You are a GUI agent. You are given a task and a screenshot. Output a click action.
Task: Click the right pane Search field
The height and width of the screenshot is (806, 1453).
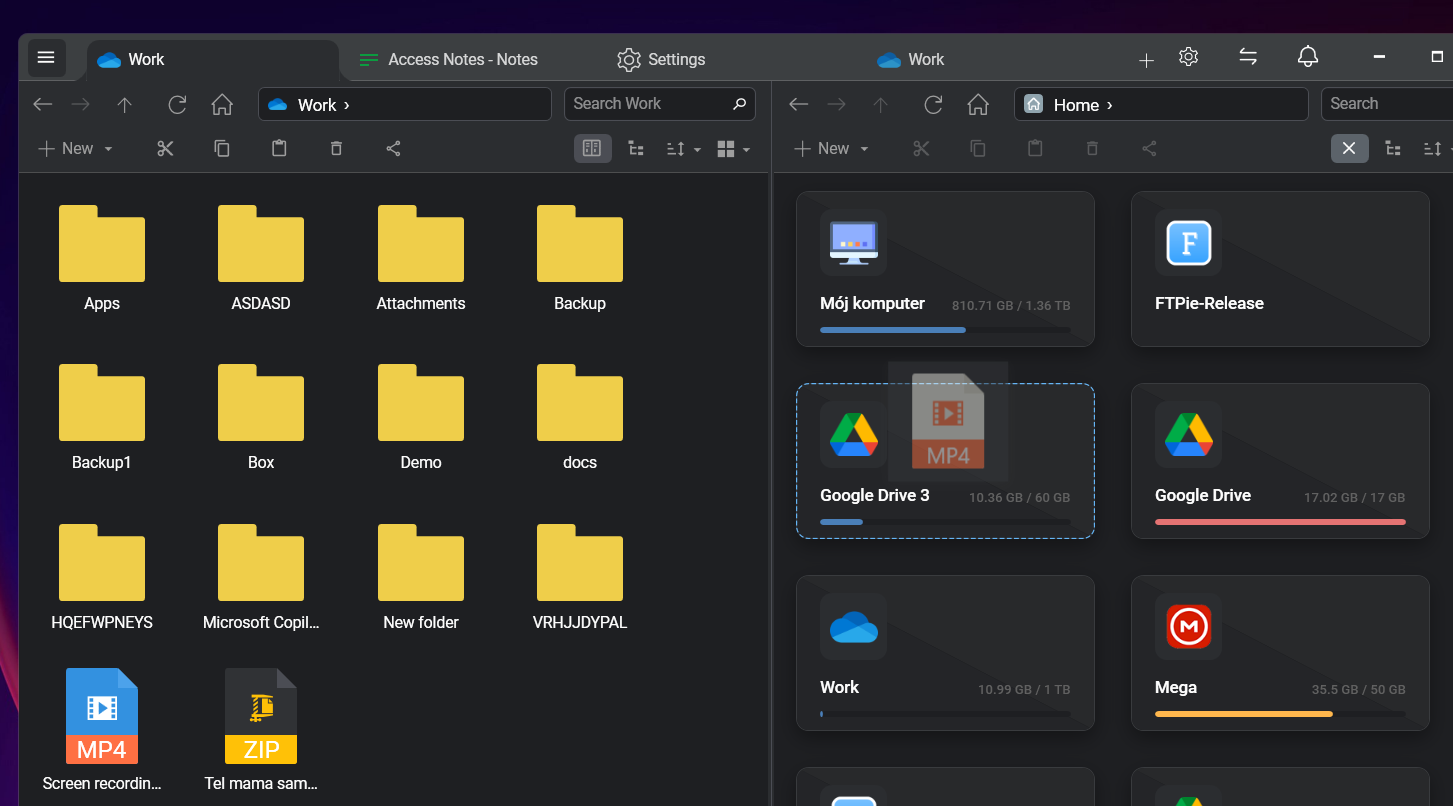(x=1387, y=104)
